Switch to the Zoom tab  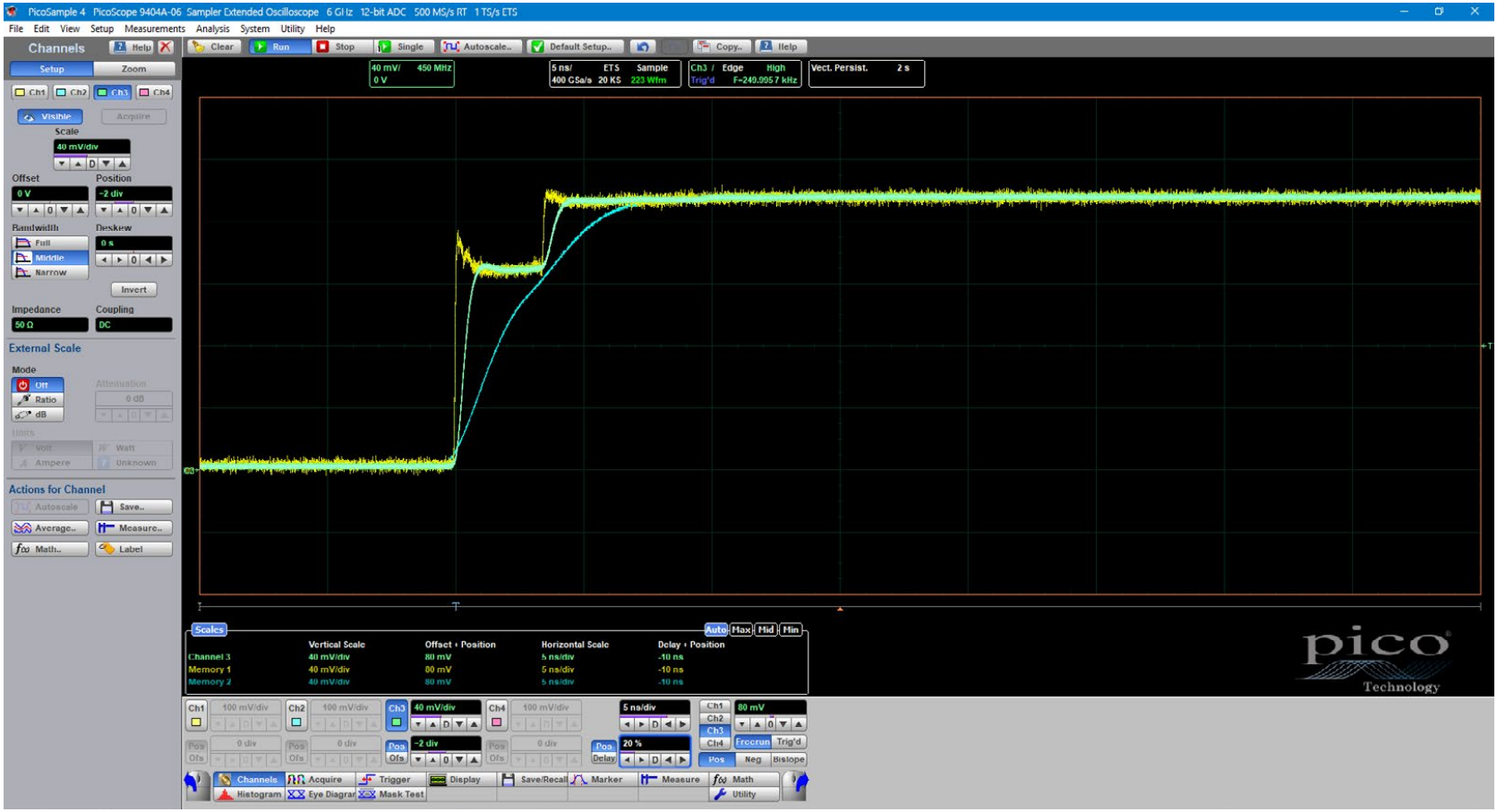click(x=133, y=69)
